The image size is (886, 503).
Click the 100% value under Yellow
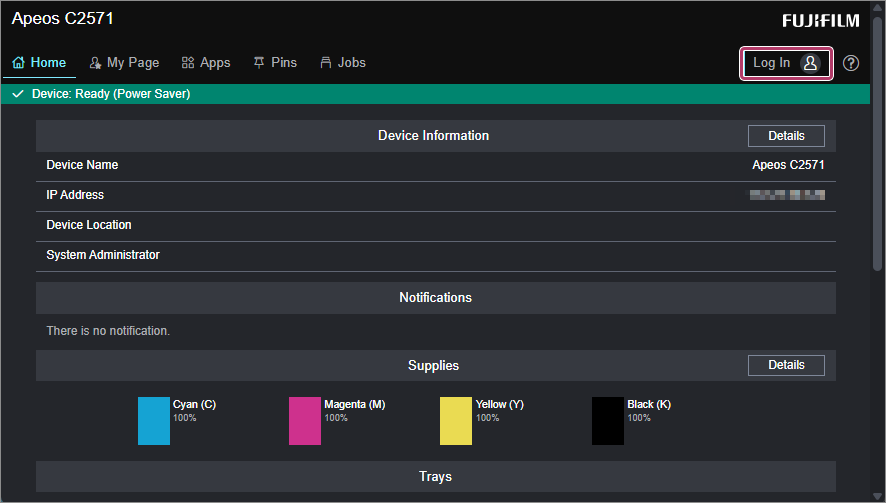[488, 418]
